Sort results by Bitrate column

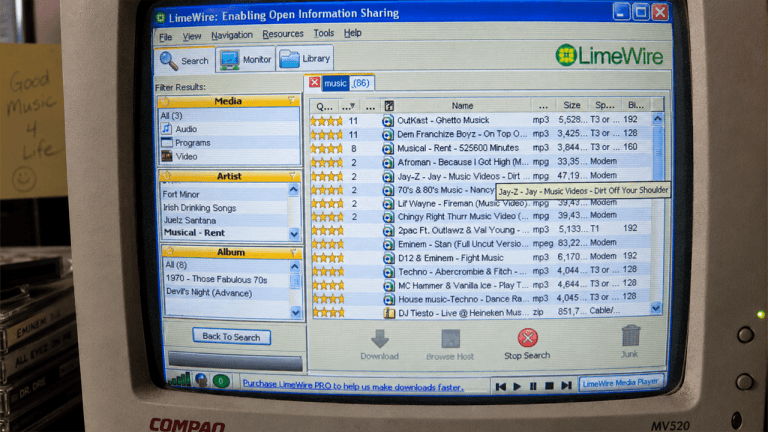point(636,104)
